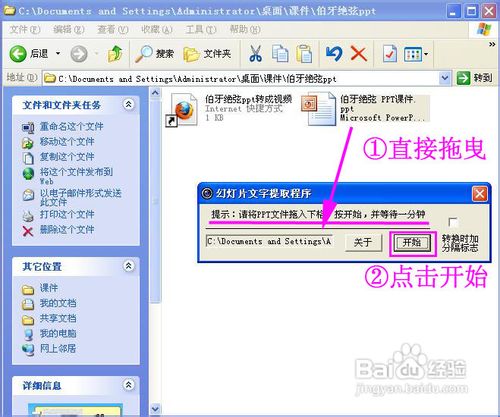The image size is (500, 417).
Task: Open the Views dropdown button
Action: [416, 54]
